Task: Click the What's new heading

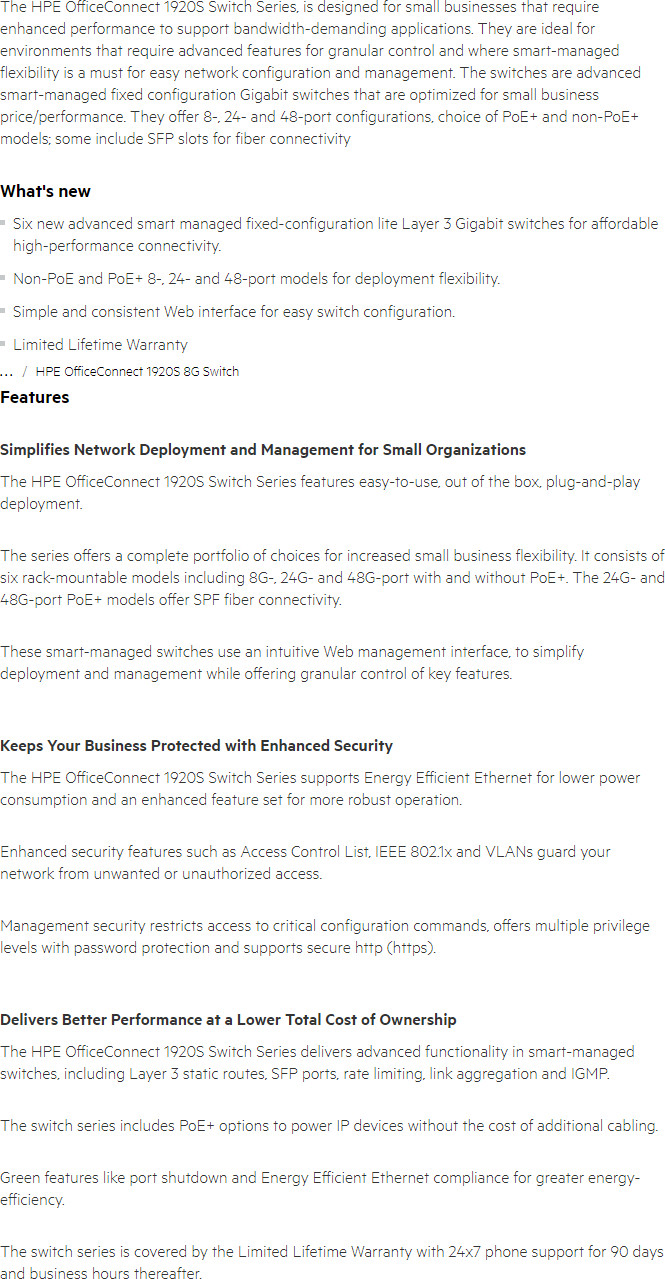Action: click(45, 191)
